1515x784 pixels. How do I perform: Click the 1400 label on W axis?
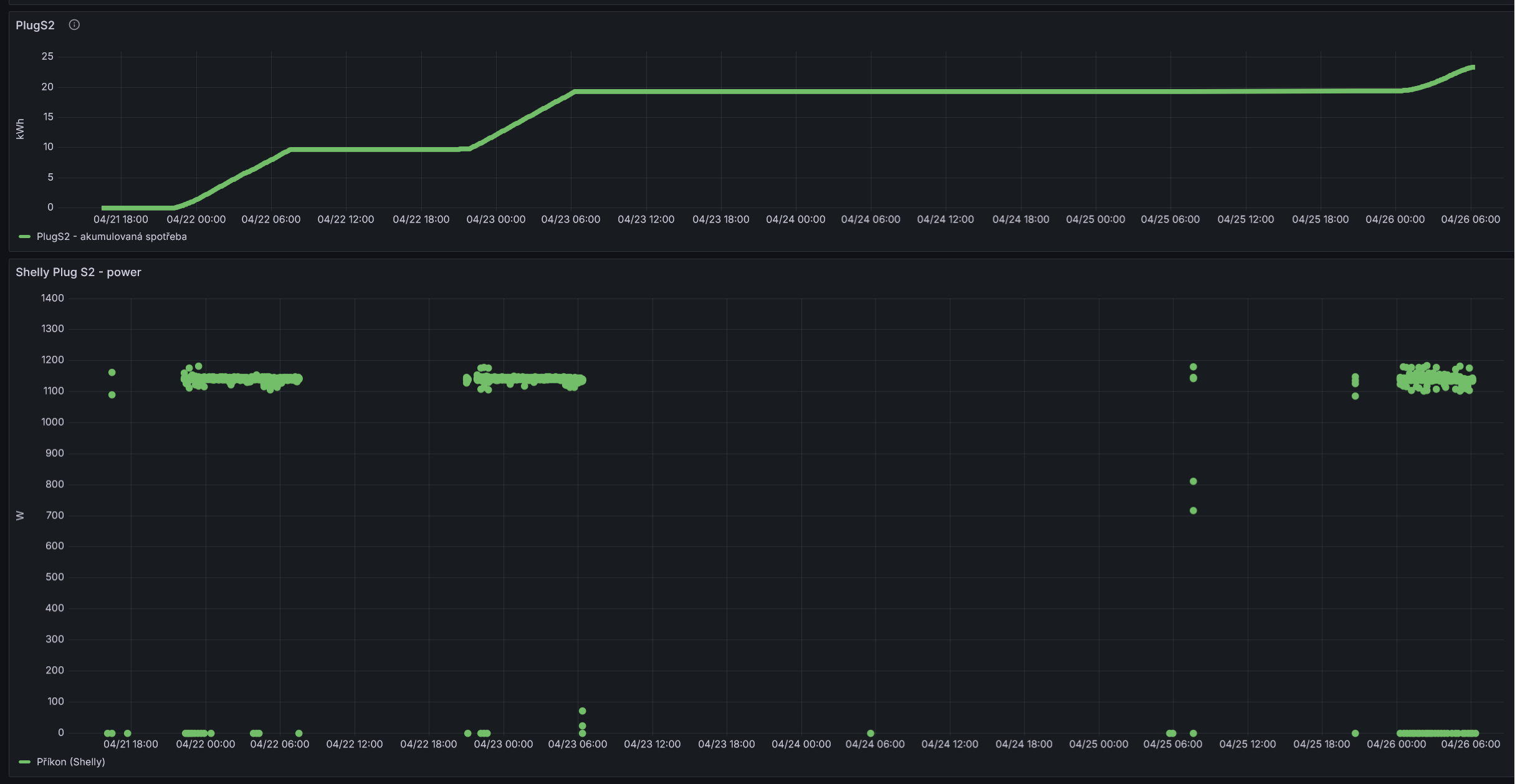[x=52, y=299]
